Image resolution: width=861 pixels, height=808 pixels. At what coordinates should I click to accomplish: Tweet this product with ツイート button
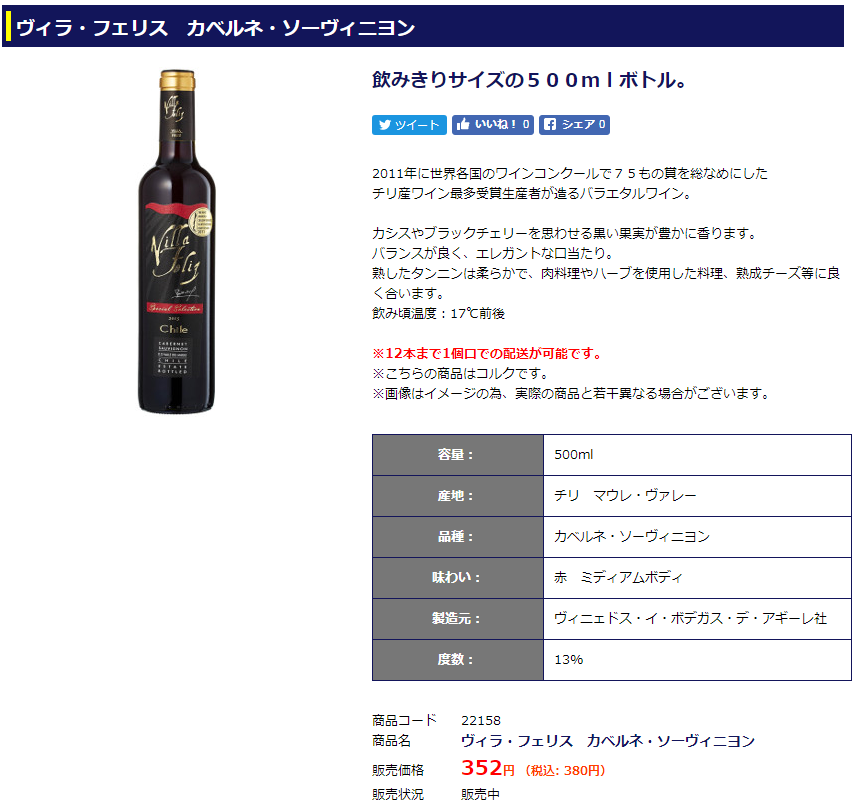409,125
